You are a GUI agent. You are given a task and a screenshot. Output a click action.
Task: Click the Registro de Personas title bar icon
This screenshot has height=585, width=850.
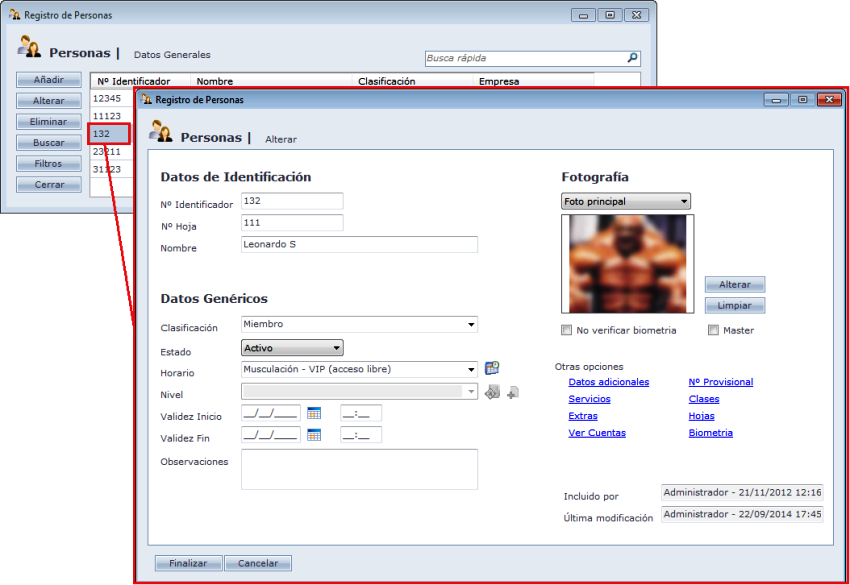[x=147, y=100]
